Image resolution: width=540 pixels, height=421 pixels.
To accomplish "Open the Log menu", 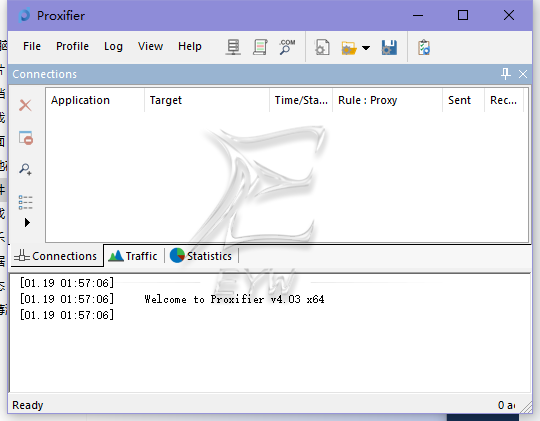I will (x=113, y=46).
